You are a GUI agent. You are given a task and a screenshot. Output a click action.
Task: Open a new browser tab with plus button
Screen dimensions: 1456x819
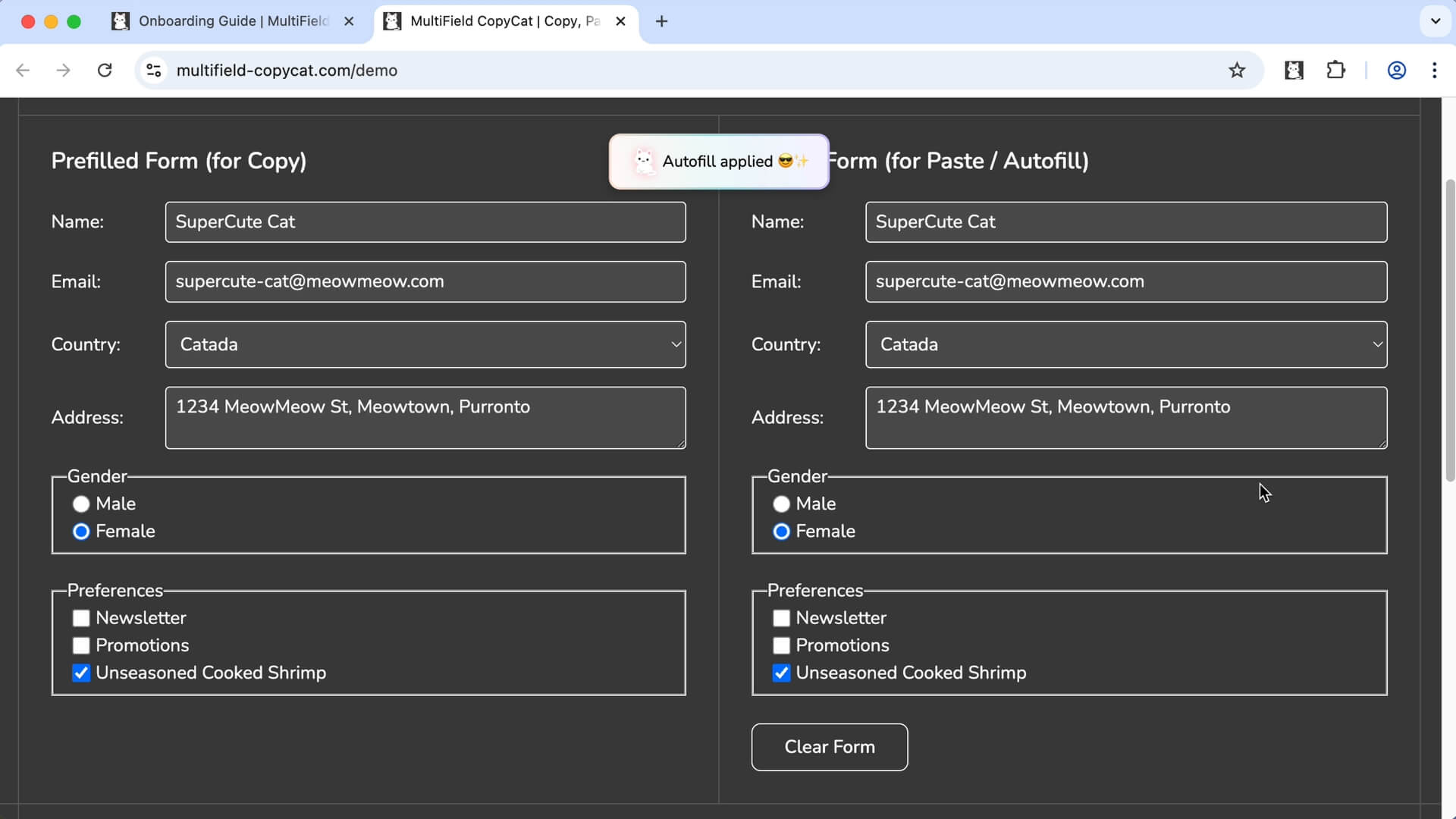(661, 21)
